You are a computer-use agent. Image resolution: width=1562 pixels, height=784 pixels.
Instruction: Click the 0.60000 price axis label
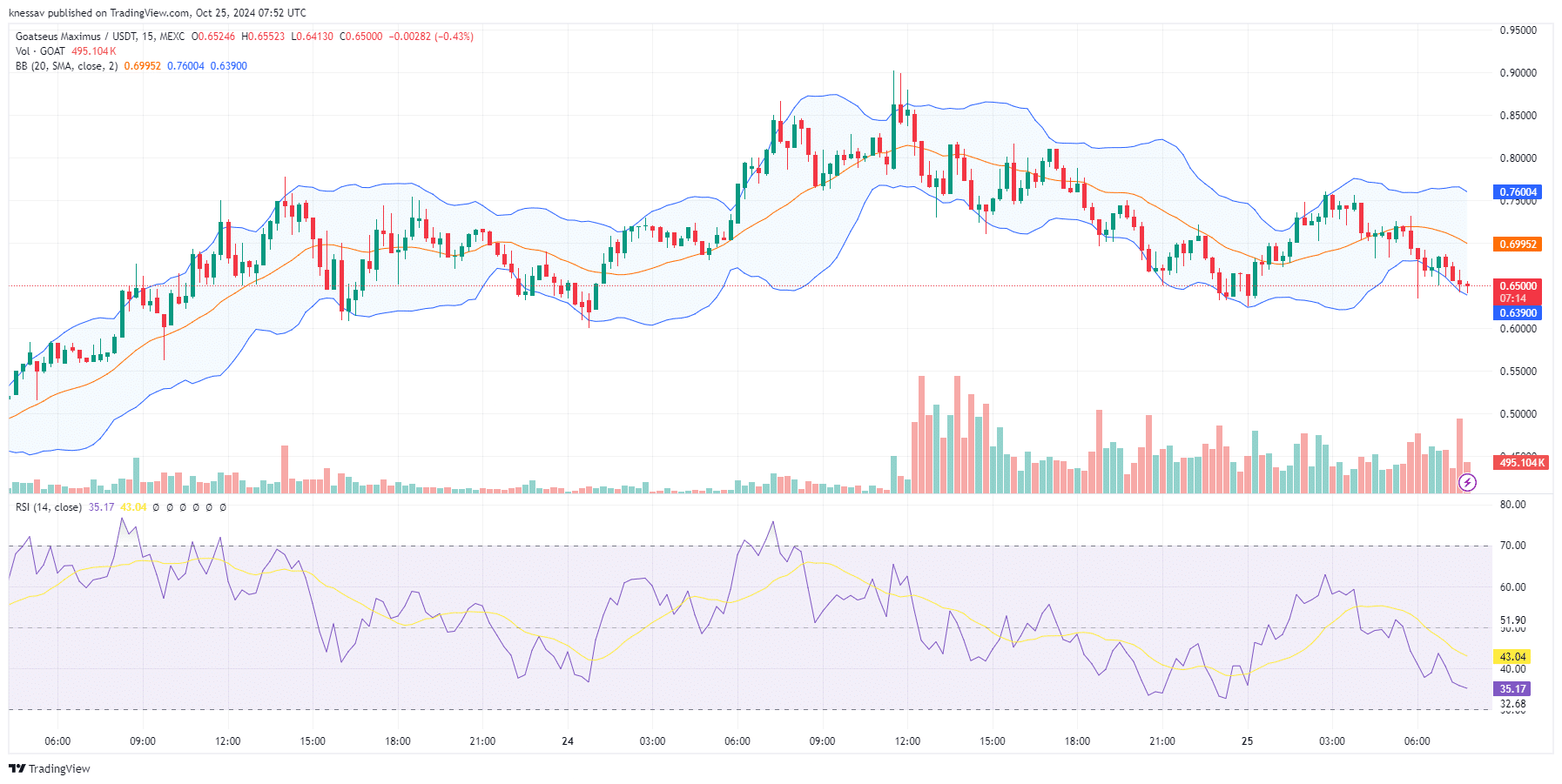1518,329
